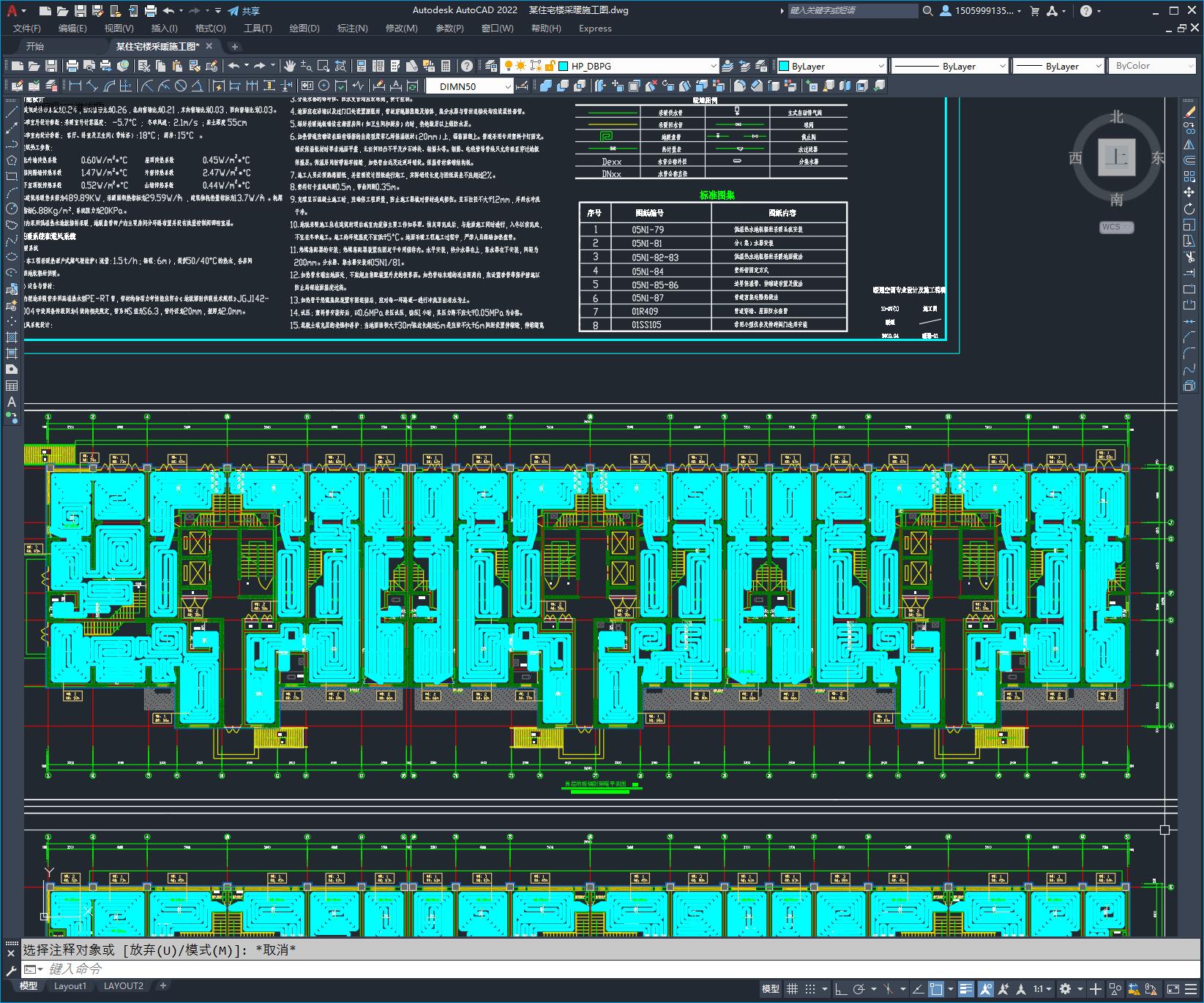Close the 某住宅楼采暖施工图 drawing tab
The image size is (1204, 1003).
209,46
